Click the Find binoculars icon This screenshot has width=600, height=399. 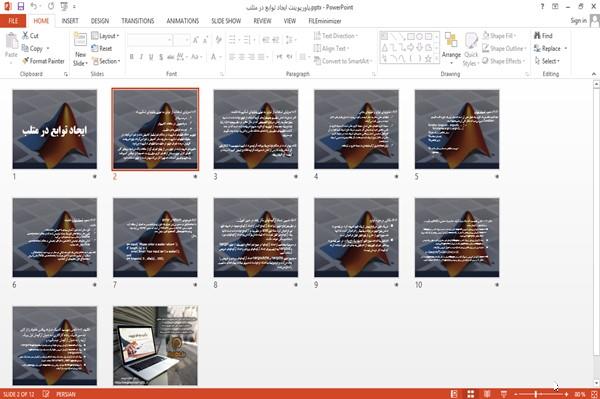537,36
